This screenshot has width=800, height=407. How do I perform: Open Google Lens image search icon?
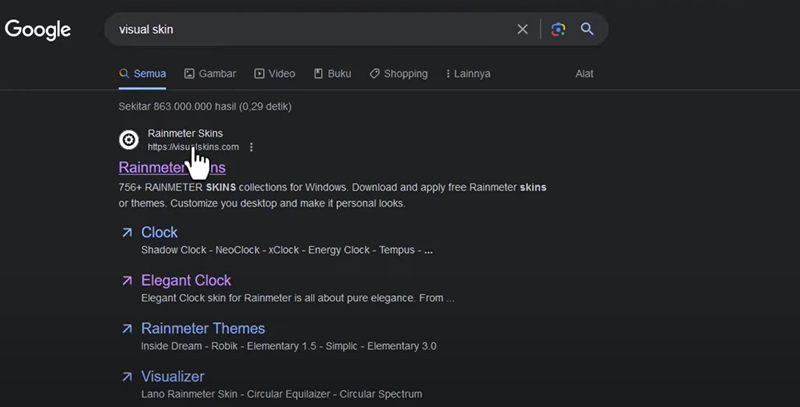[558, 30]
